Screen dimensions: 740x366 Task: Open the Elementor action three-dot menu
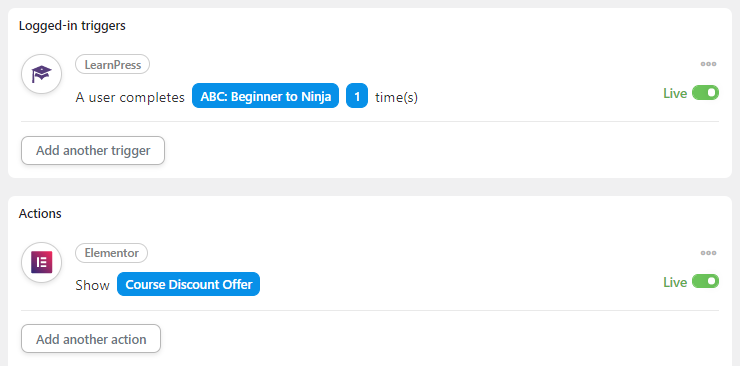(x=708, y=253)
